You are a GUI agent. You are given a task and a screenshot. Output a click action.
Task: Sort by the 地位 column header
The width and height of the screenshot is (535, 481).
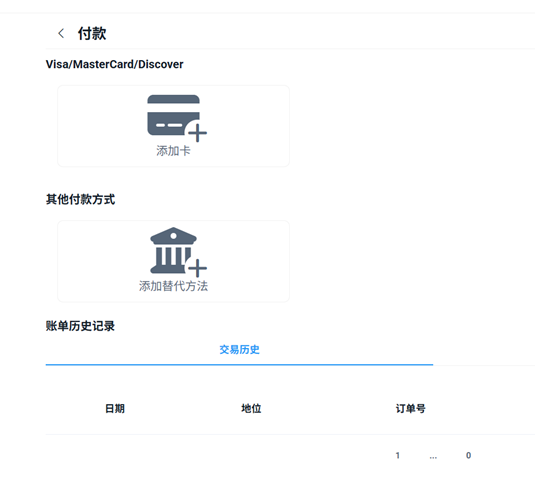coord(251,408)
